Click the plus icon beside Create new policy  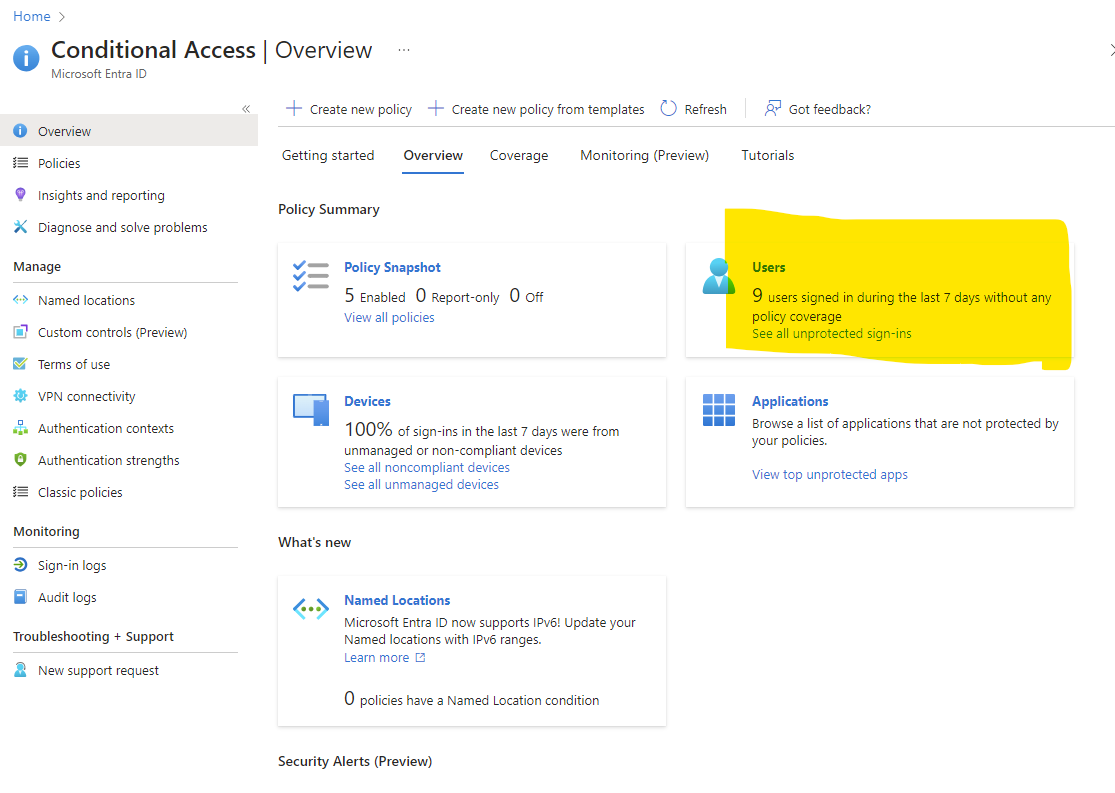294,109
